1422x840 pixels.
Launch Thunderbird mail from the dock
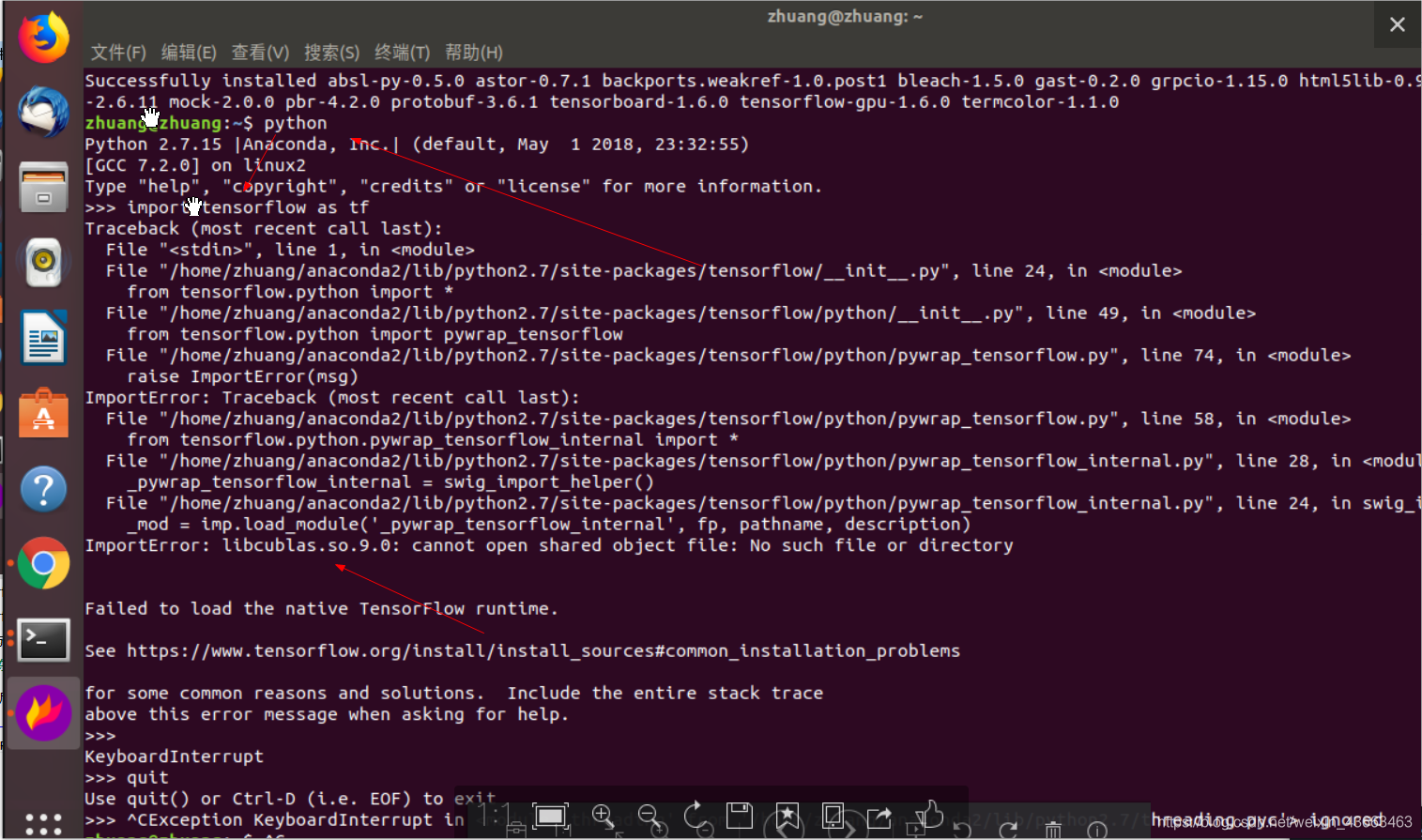tap(43, 111)
